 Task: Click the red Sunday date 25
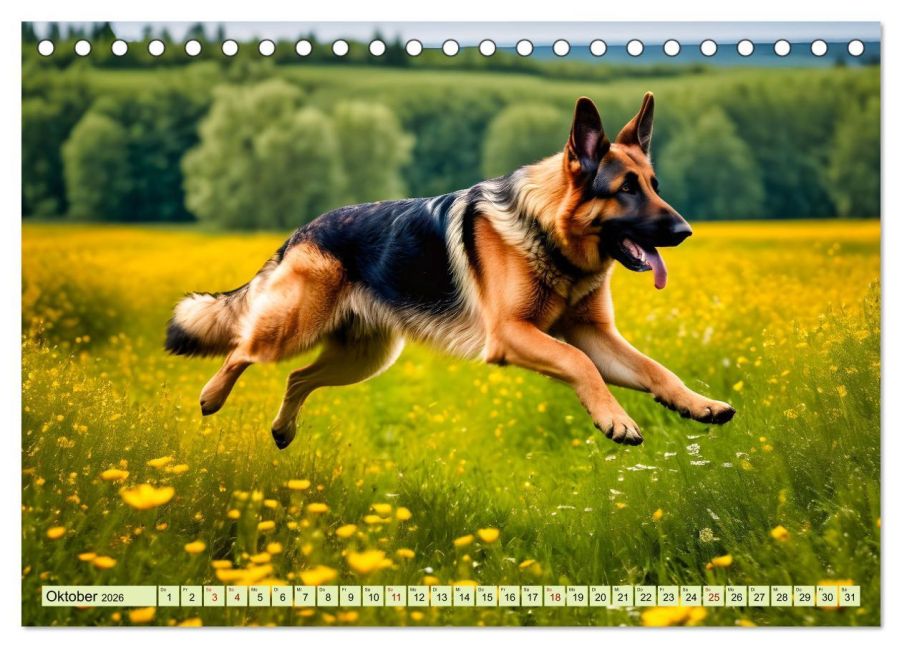click(x=713, y=596)
